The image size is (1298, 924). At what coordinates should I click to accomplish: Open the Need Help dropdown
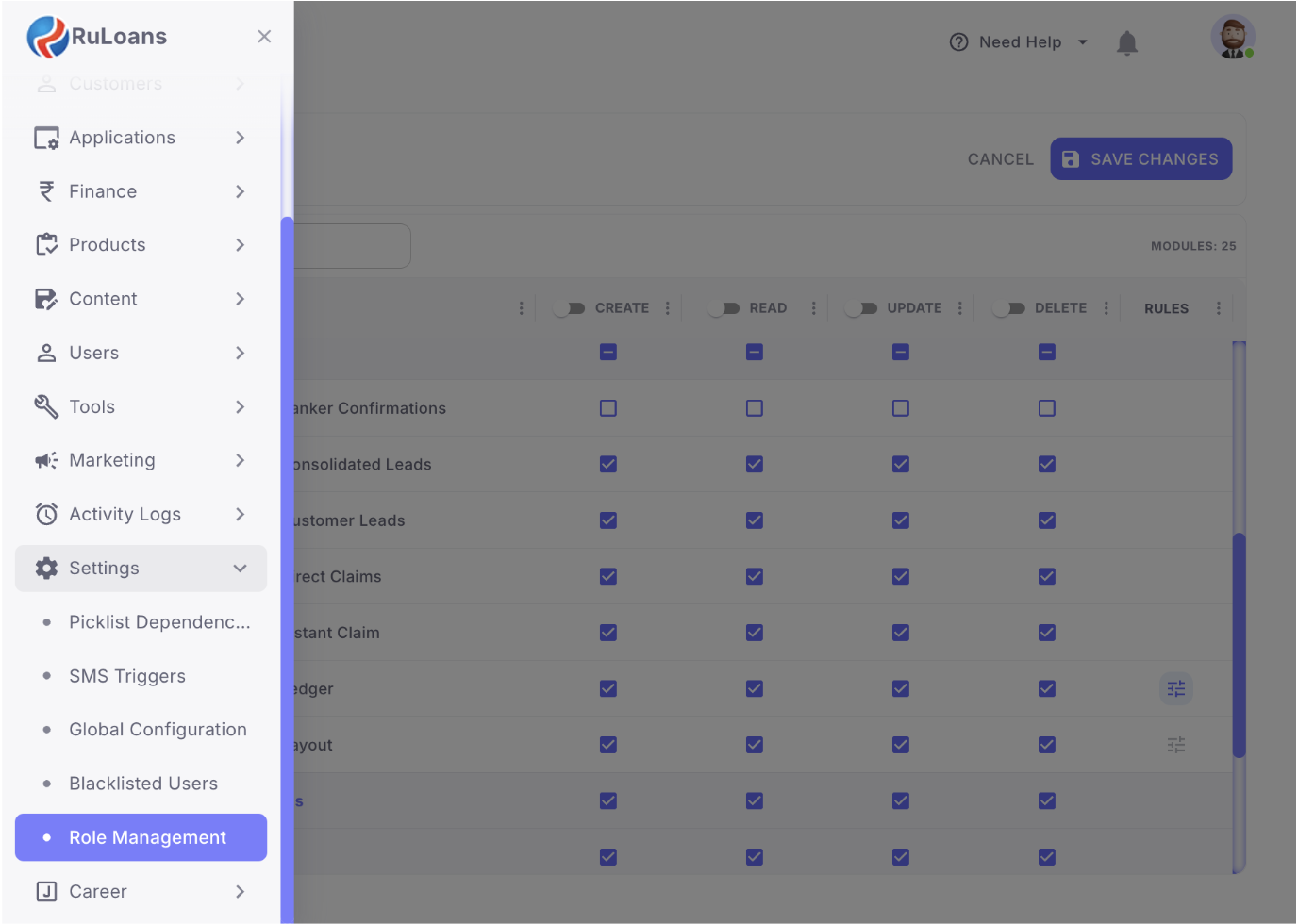point(1019,42)
